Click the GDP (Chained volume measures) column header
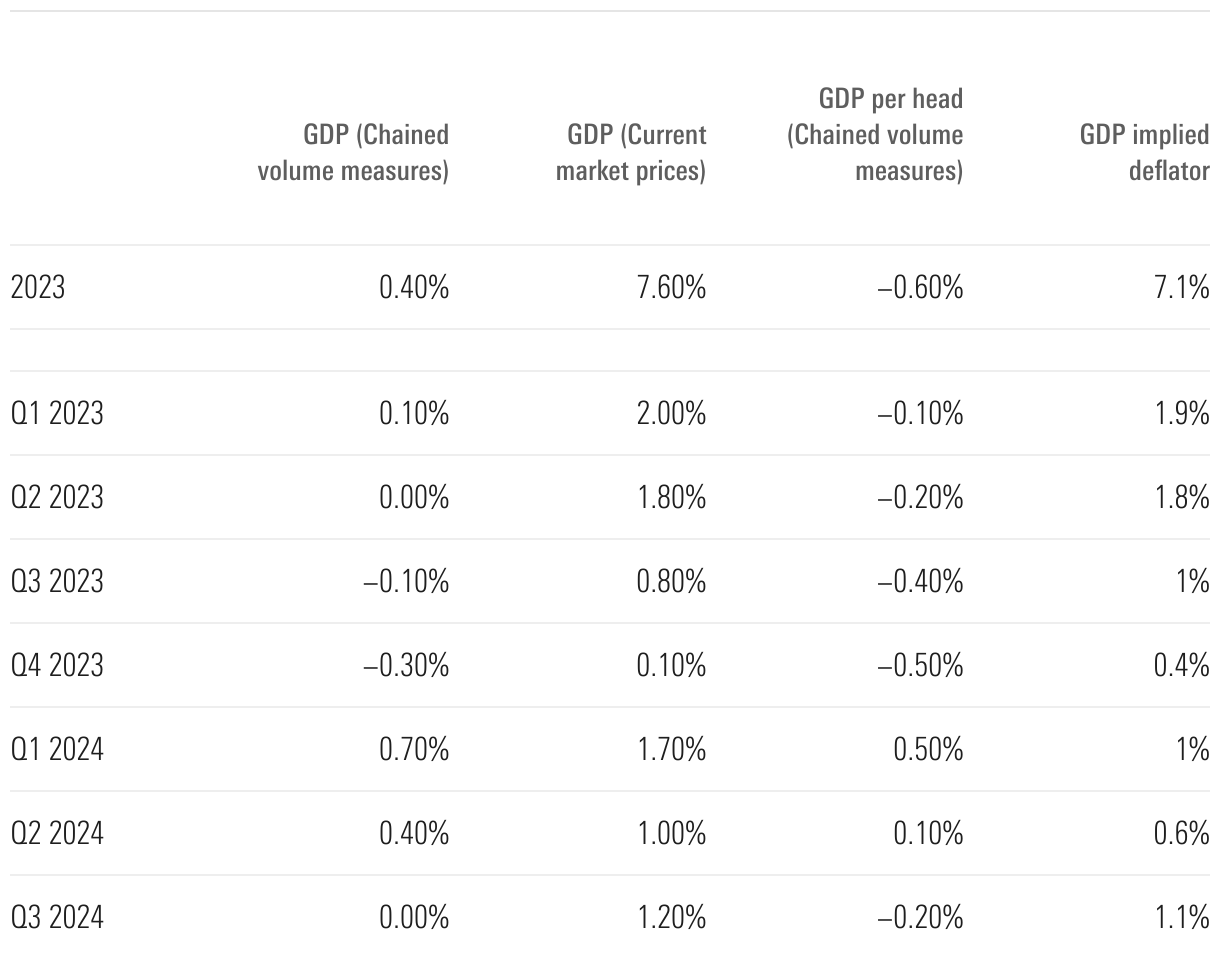 tap(353, 153)
